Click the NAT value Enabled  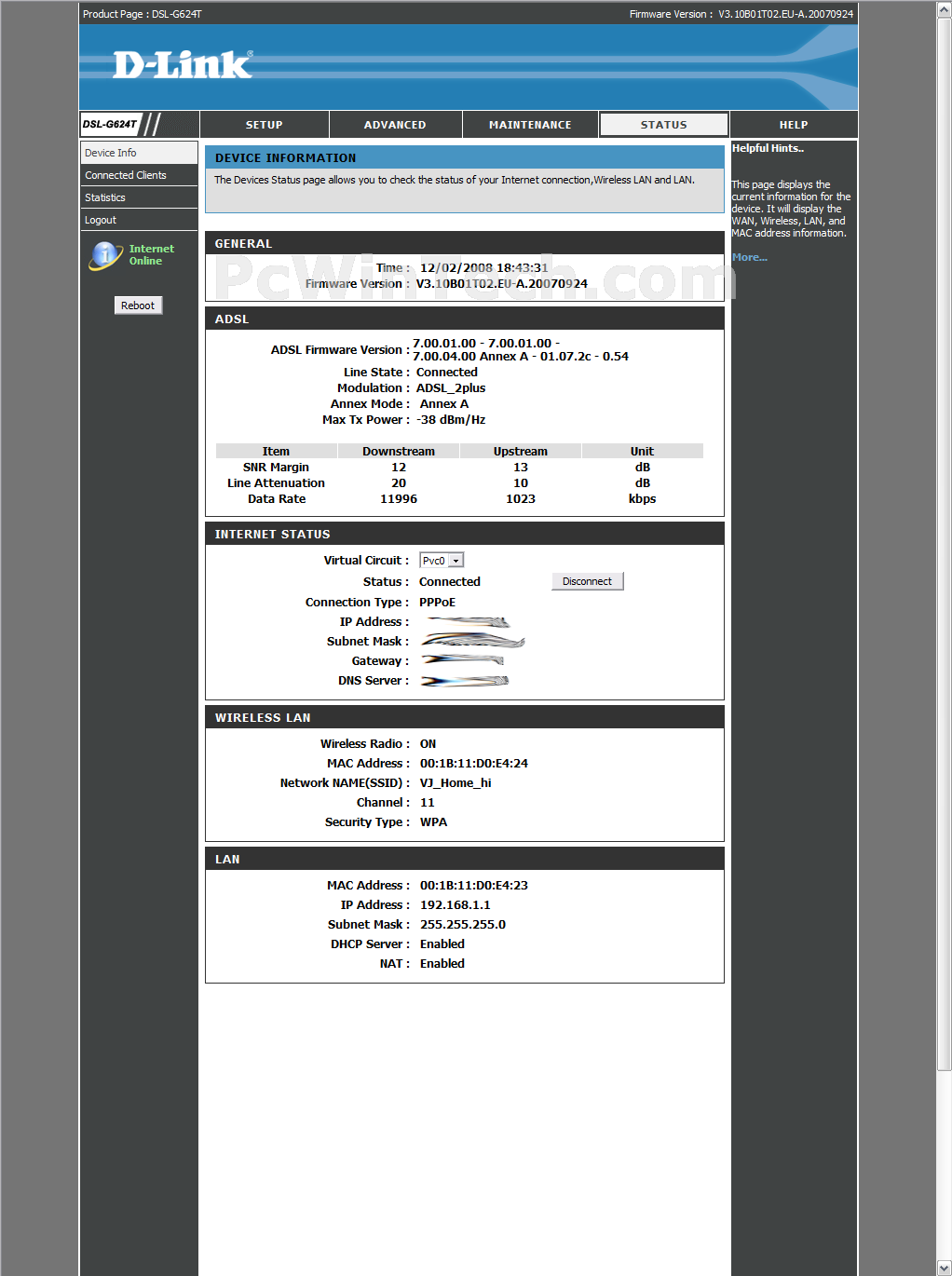pyautogui.click(x=442, y=964)
